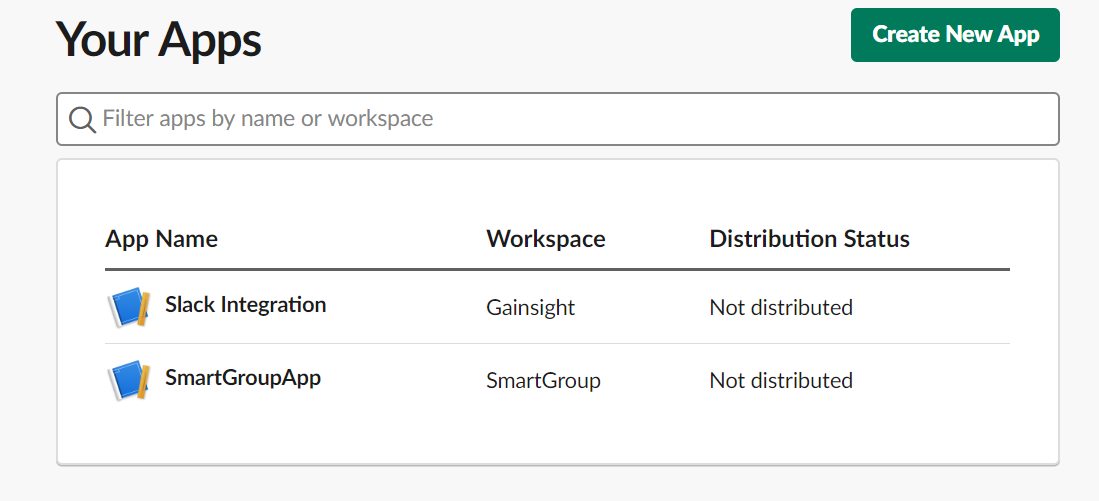Focus the Filter apps by name field
The image size is (1099, 501).
click(x=557, y=119)
